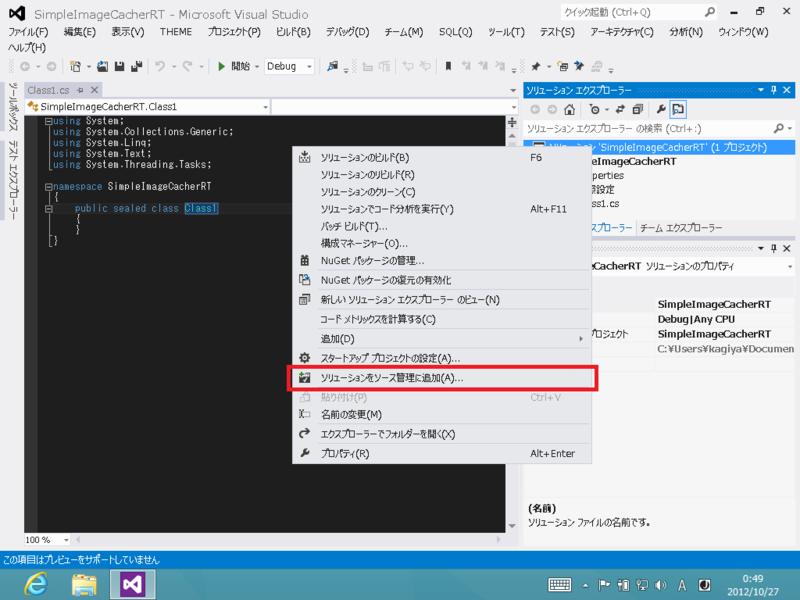Open Properties via the wrench icon

(661, 107)
